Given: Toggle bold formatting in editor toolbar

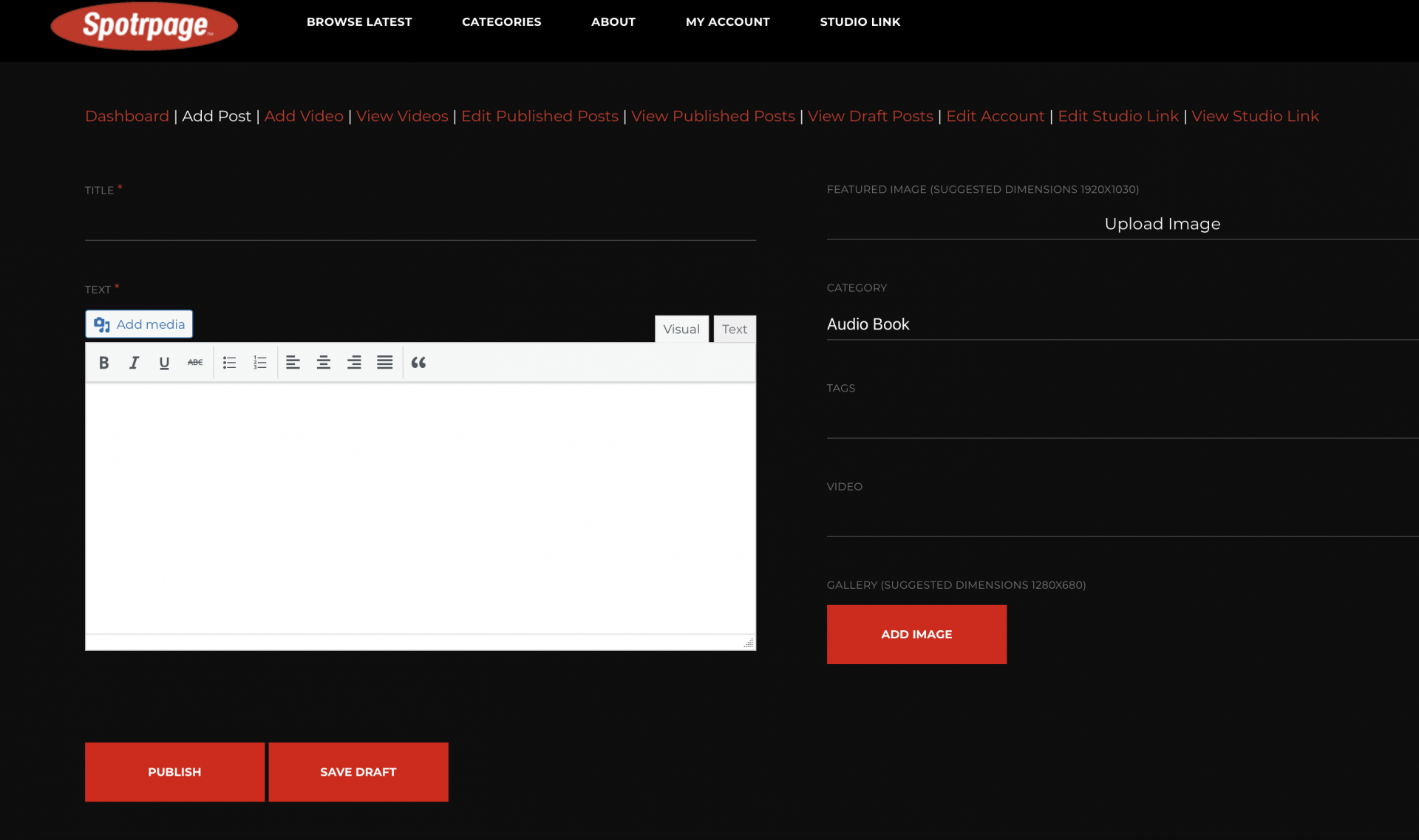Looking at the screenshot, I should (103, 363).
